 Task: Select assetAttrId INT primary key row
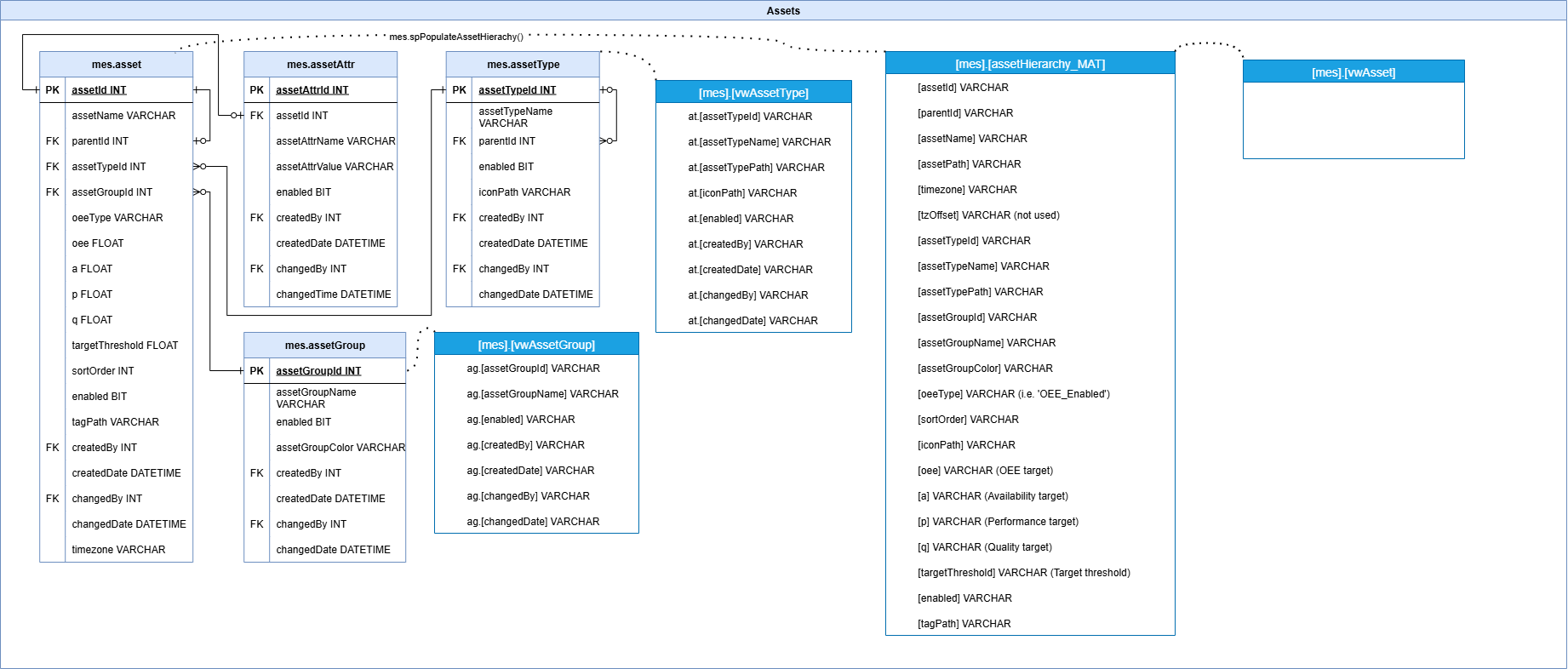[321, 90]
